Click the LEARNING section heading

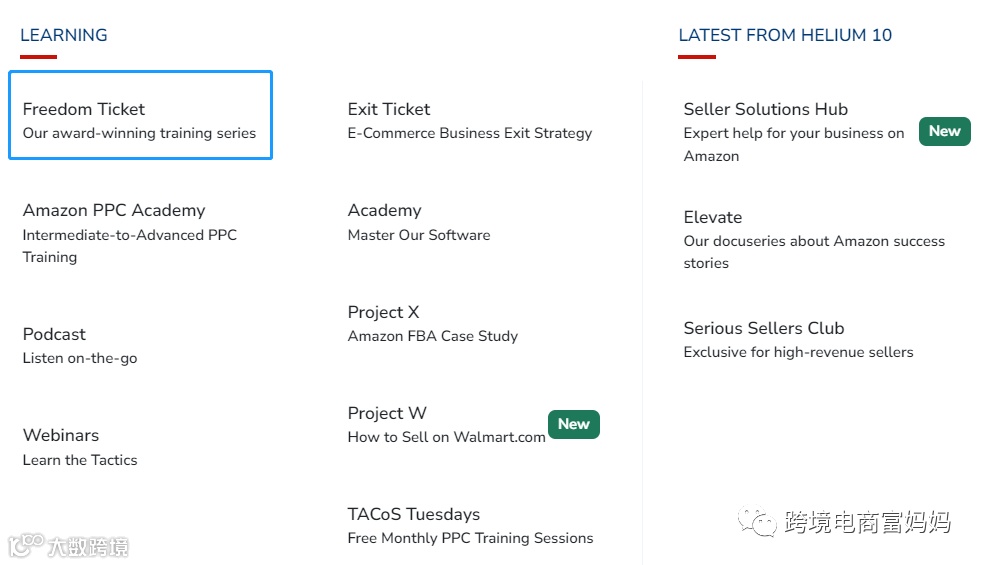(x=64, y=35)
